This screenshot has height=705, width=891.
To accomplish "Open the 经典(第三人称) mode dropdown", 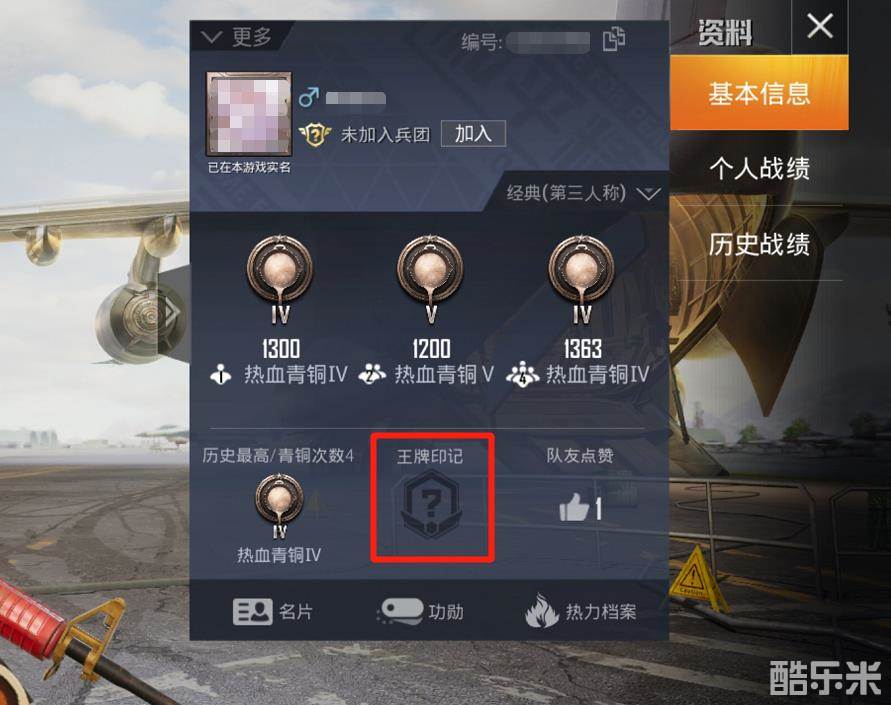I will pyautogui.click(x=583, y=193).
